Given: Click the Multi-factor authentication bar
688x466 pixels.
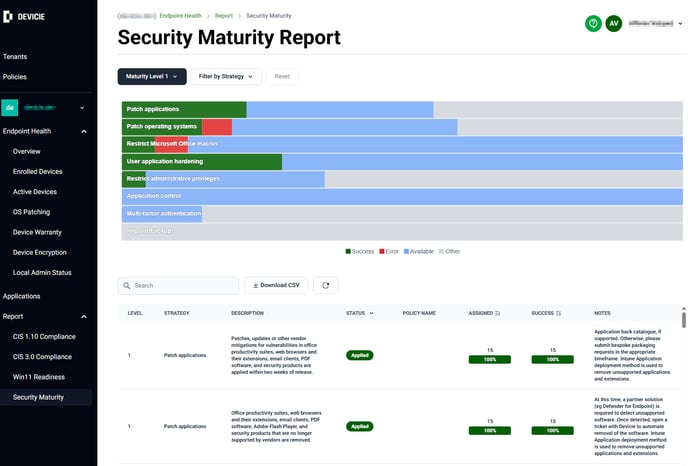Looking at the screenshot, I should pyautogui.click(x=402, y=214).
